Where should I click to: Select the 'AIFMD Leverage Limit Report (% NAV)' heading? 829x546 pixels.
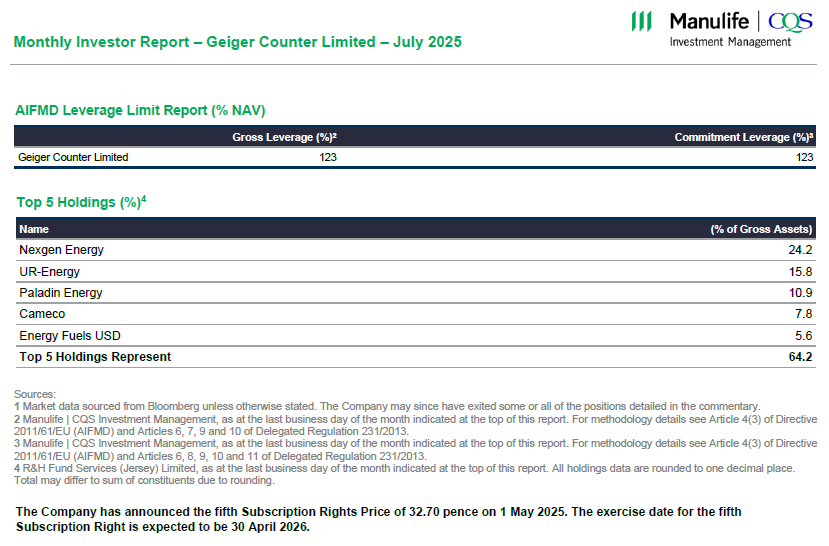pyautogui.click(x=140, y=110)
